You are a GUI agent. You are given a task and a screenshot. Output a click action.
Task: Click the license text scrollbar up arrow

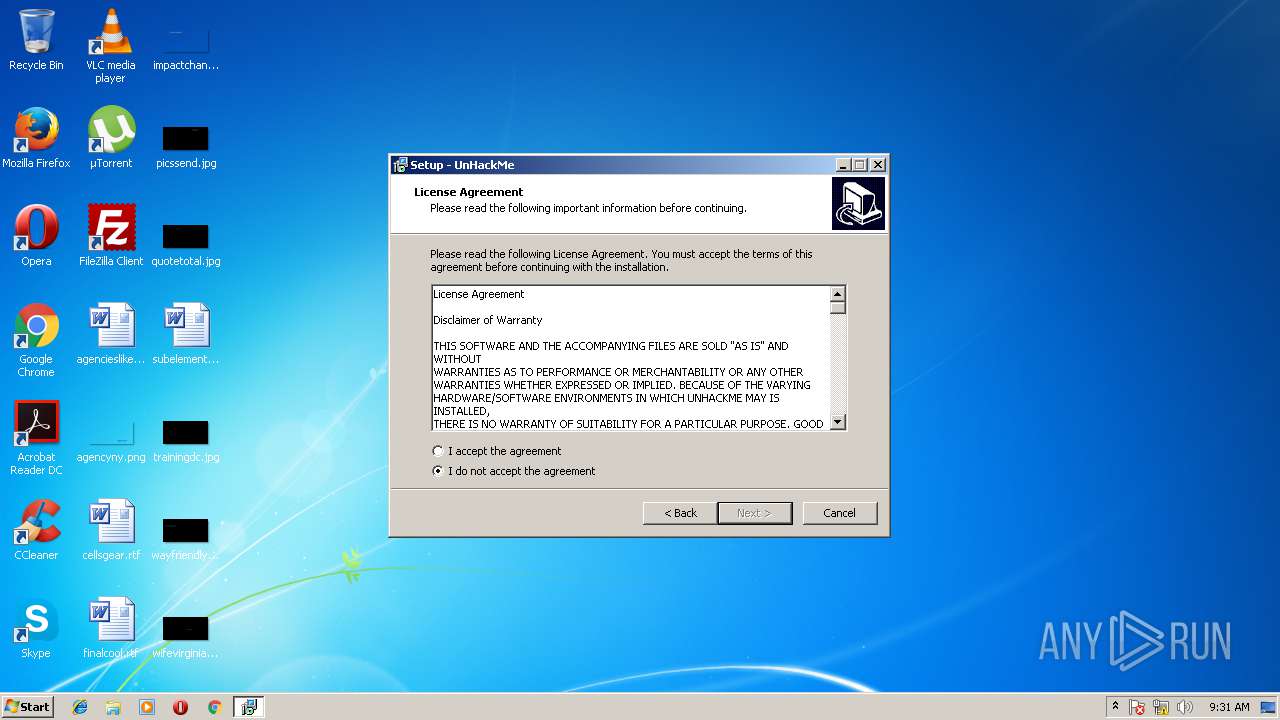(838, 294)
